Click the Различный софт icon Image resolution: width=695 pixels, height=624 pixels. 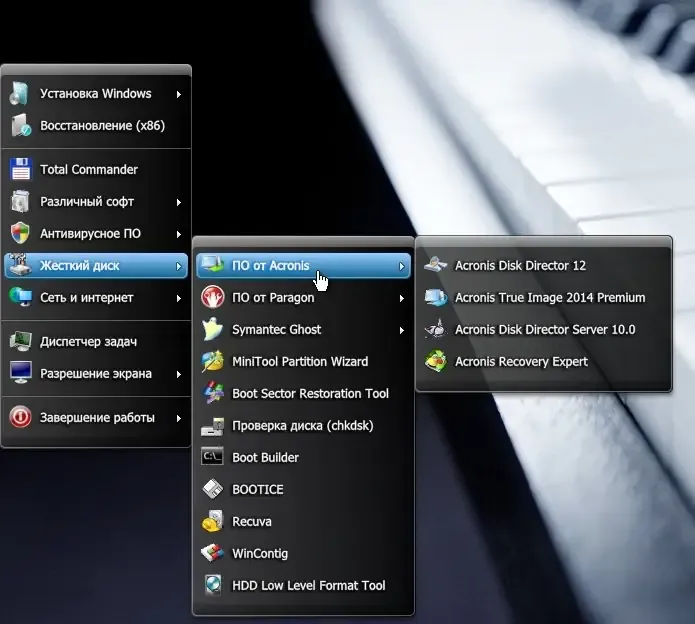point(20,202)
